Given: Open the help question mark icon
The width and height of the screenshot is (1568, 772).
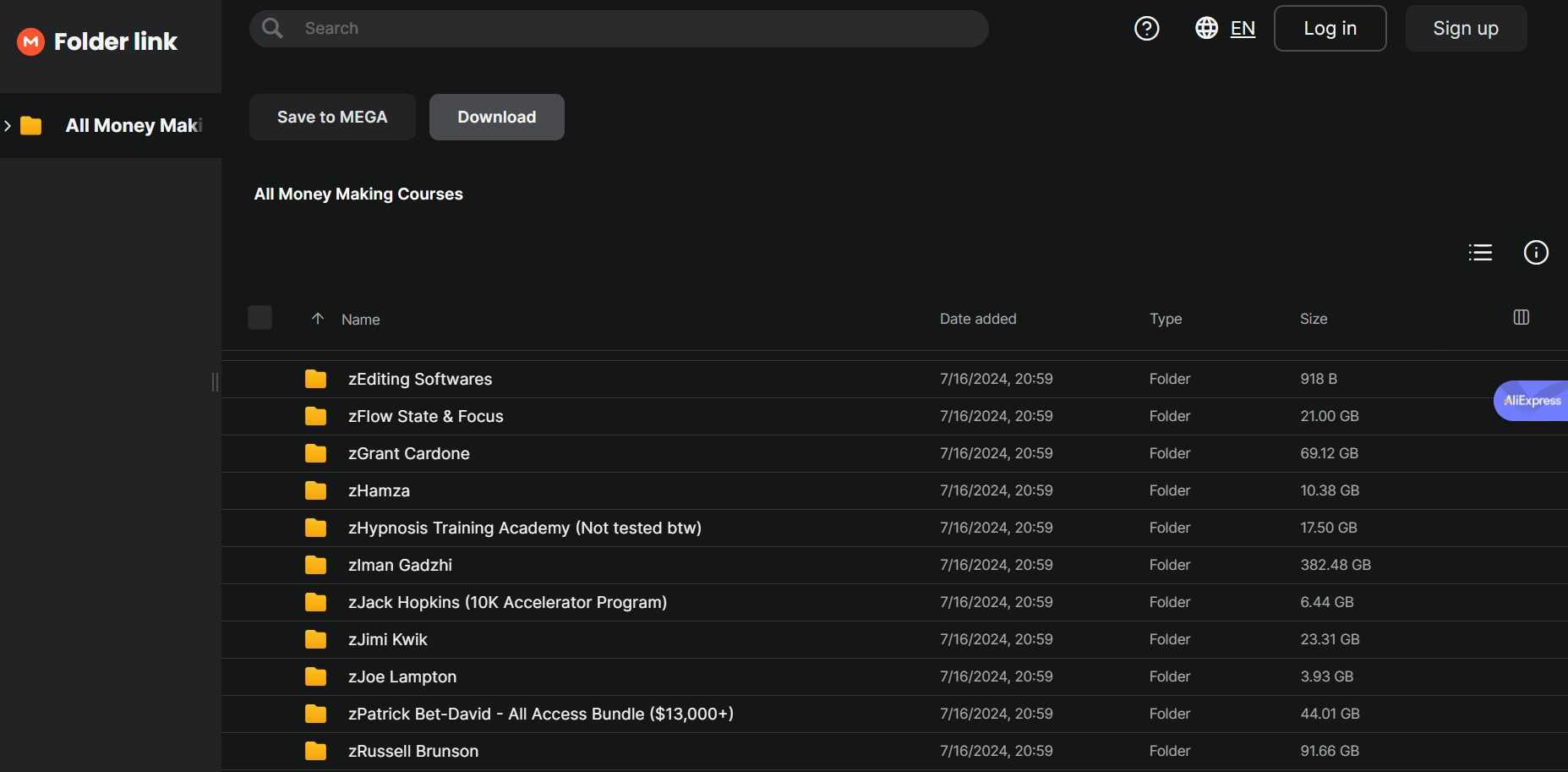Looking at the screenshot, I should [1146, 29].
